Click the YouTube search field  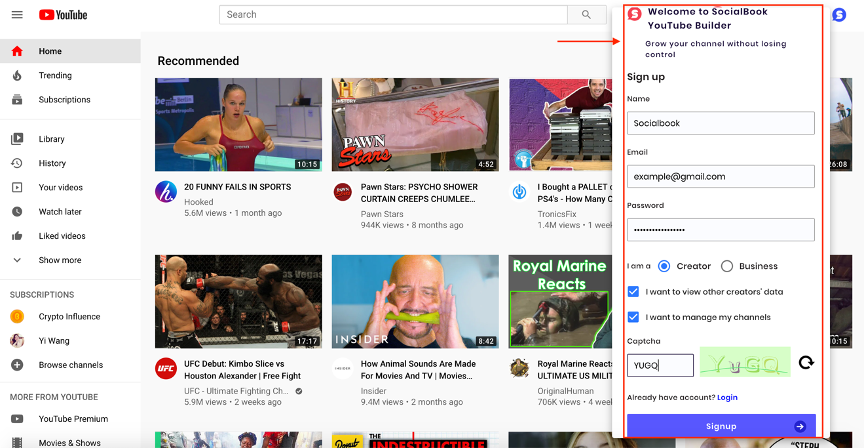coord(393,15)
